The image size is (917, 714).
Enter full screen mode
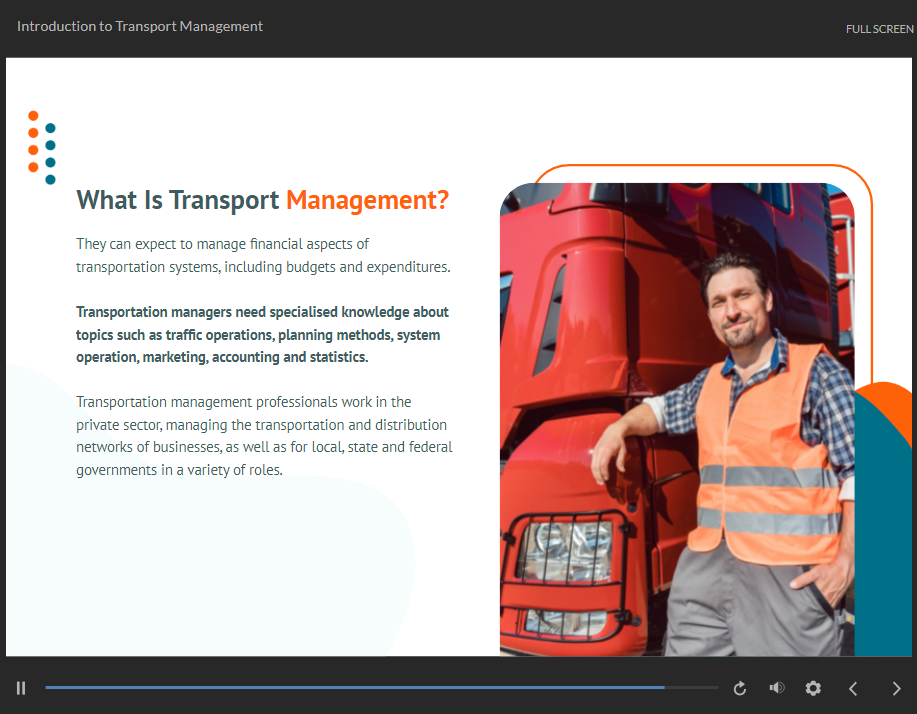click(879, 29)
